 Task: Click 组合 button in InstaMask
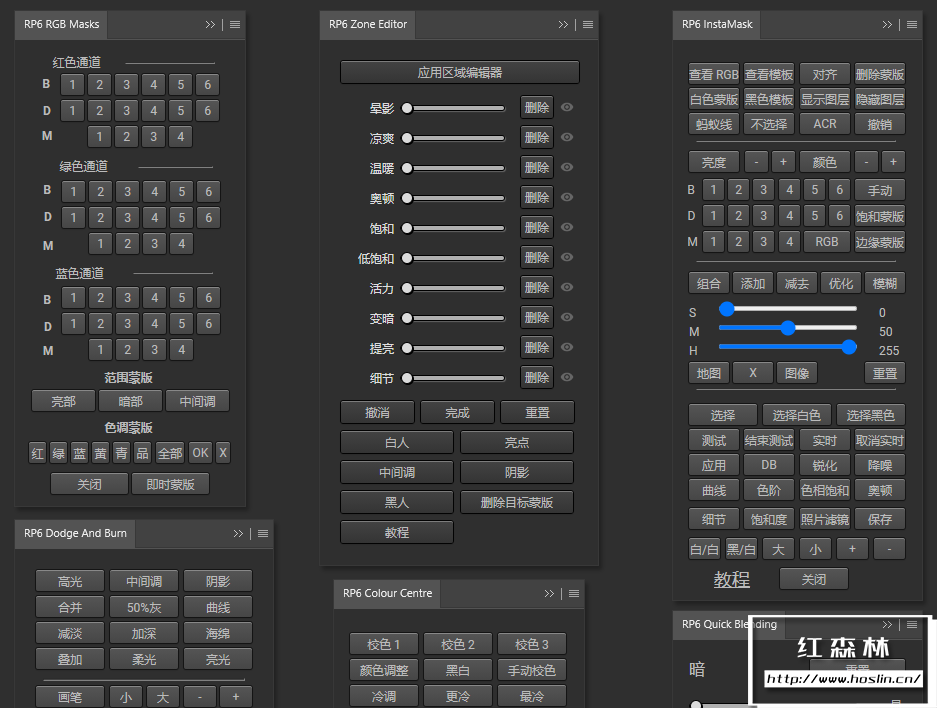709,284
